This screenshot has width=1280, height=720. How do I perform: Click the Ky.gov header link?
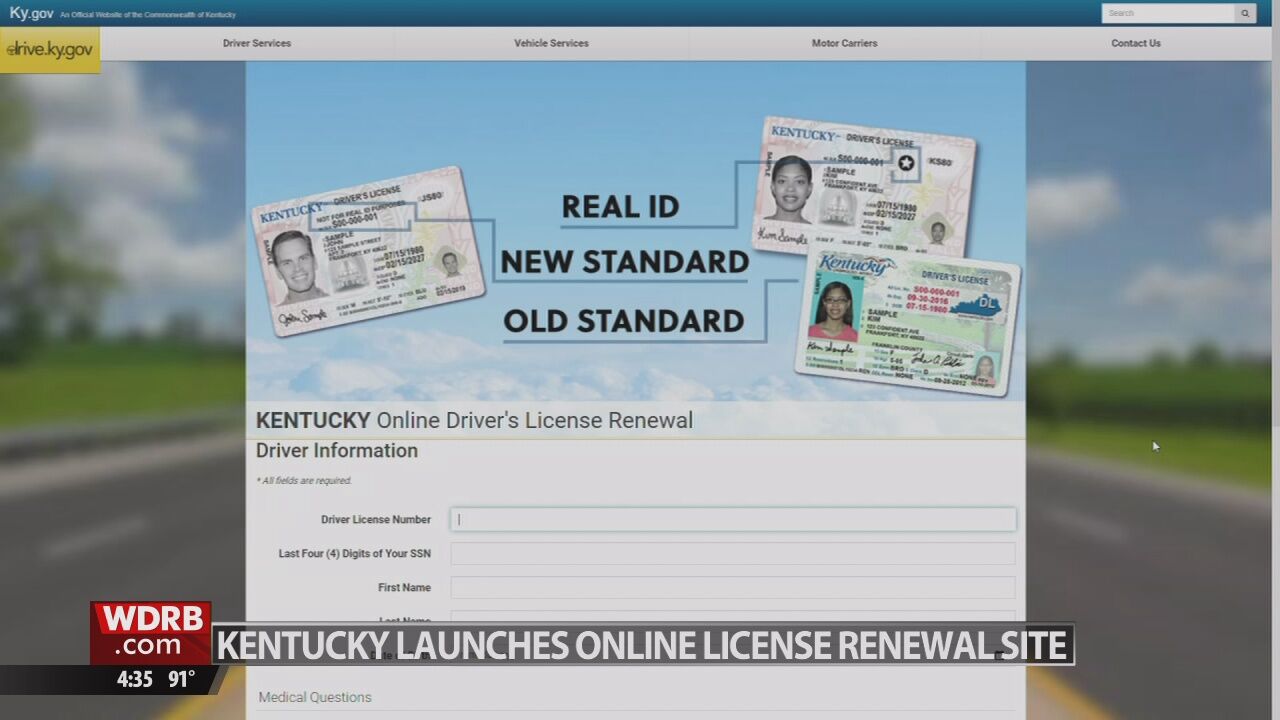point(31,13)
